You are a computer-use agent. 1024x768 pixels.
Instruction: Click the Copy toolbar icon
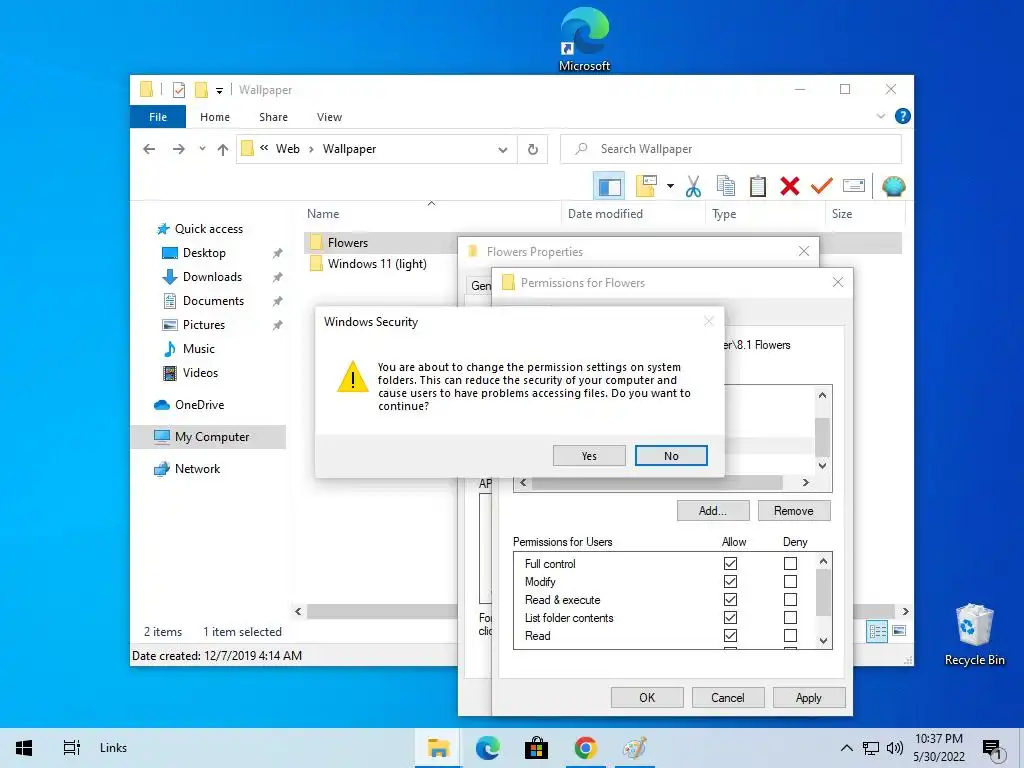(726, 186)
